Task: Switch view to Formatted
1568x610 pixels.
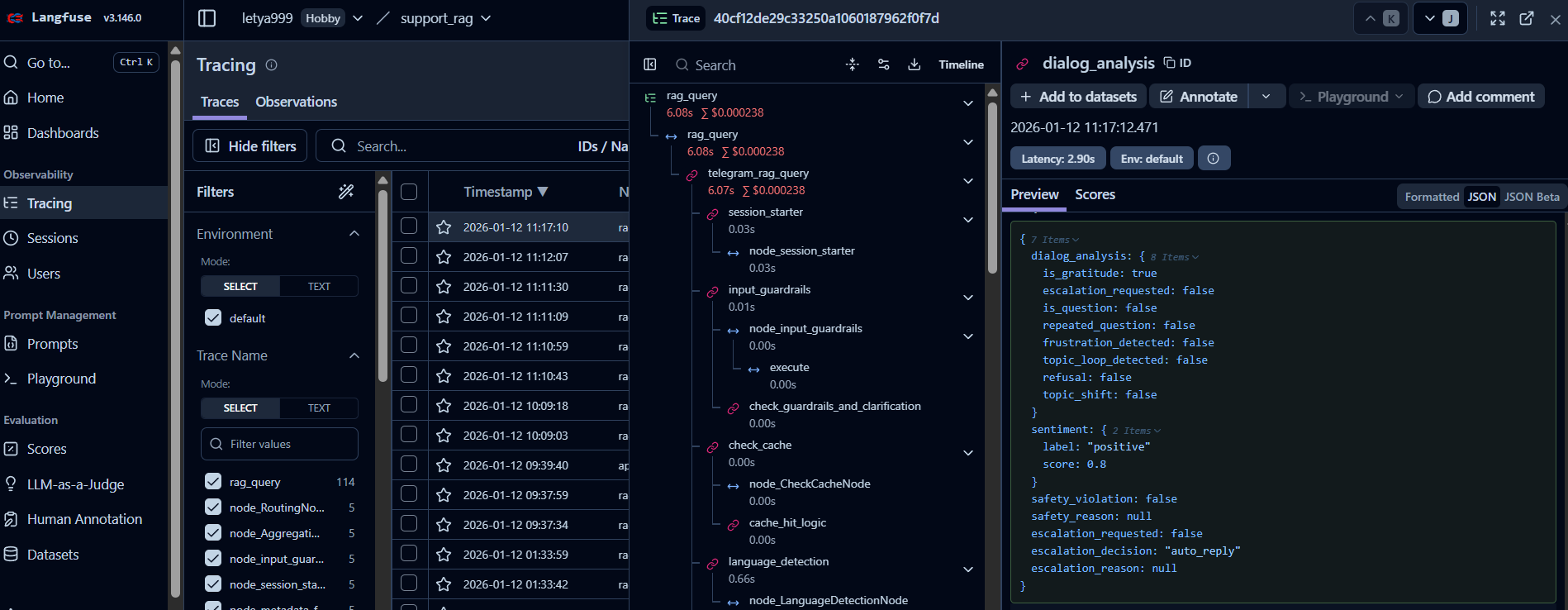Action: [x=1432, y=197]
